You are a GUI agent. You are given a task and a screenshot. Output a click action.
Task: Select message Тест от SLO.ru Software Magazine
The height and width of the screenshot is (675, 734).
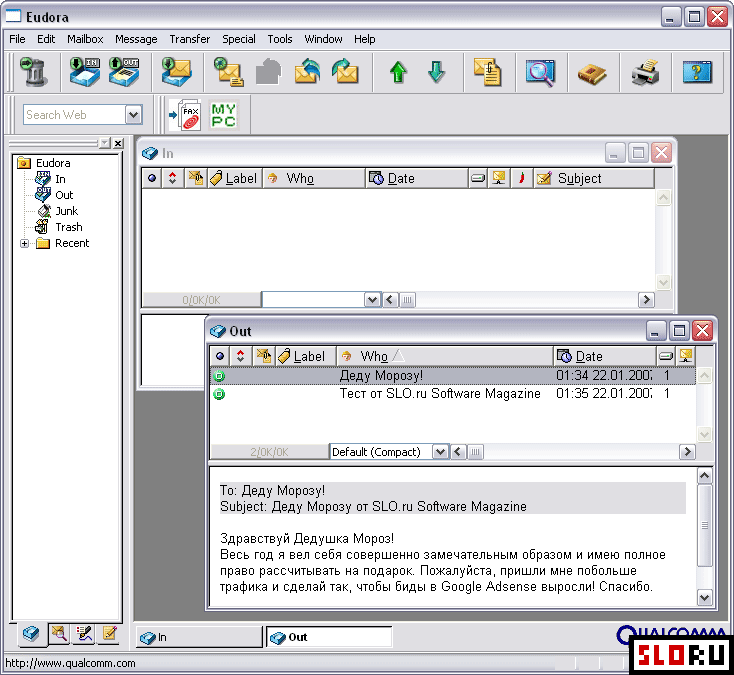pos(452,394)
